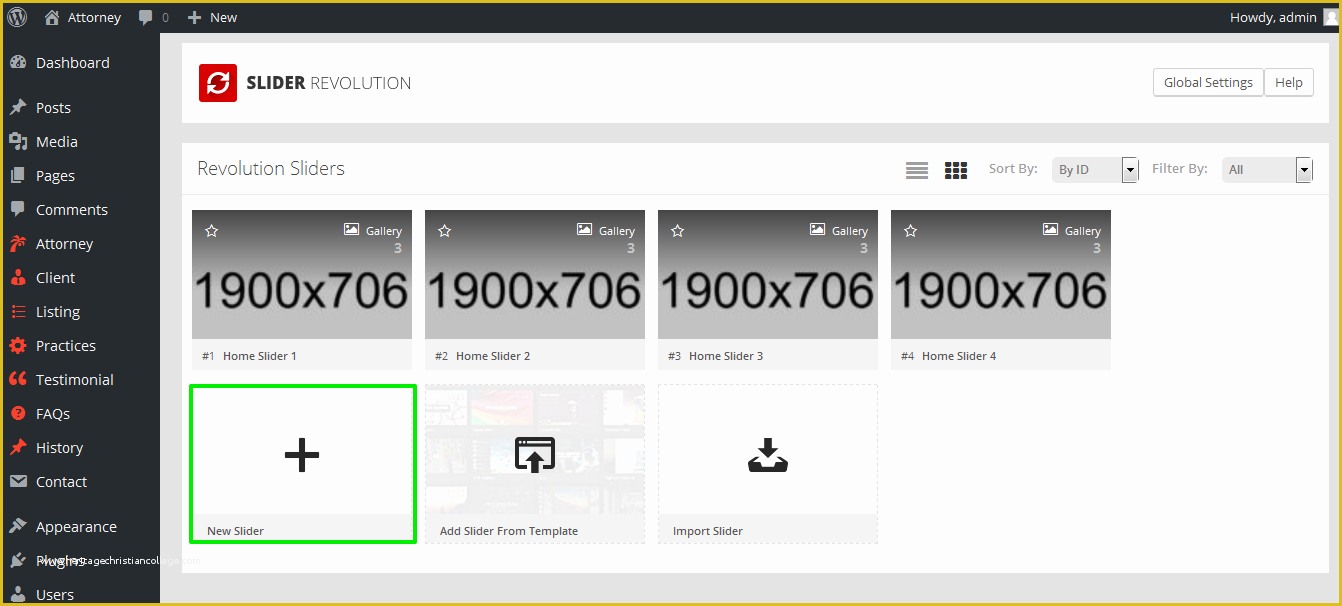Click the Client person icon in sidebar

coord(18,277)
